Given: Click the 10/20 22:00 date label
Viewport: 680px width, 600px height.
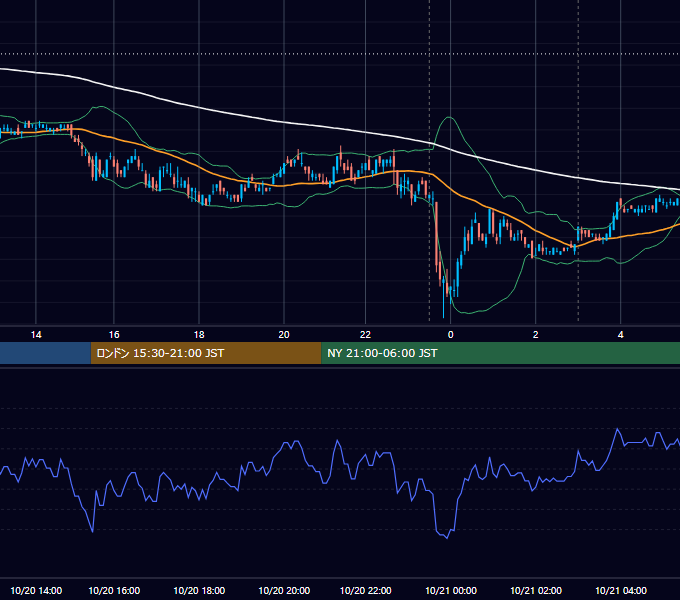Looking at the screenshot, I should [366, 590].
